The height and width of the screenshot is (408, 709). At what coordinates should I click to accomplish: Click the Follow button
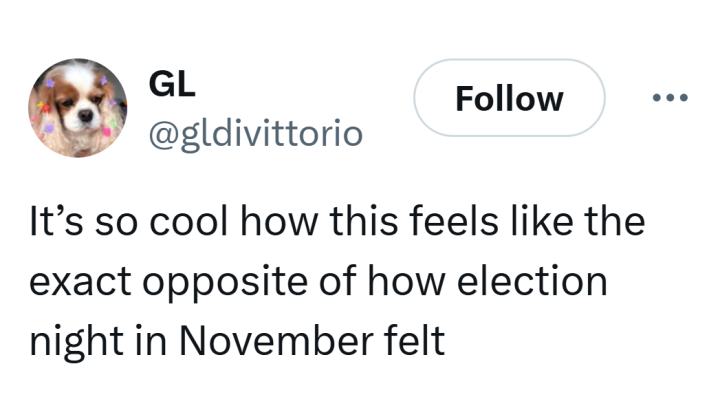coord(509,98)
